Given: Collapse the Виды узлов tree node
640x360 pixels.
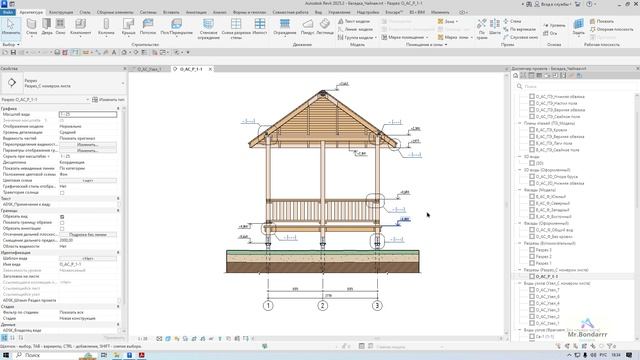Looking at the screenshot, I should click(520, 283).
